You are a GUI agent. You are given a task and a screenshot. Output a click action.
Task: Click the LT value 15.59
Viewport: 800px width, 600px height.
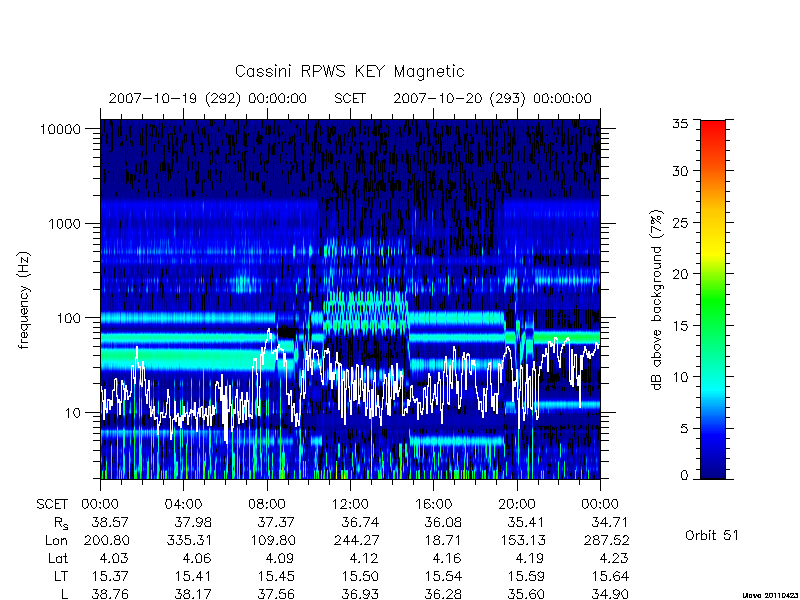[527, 577]
